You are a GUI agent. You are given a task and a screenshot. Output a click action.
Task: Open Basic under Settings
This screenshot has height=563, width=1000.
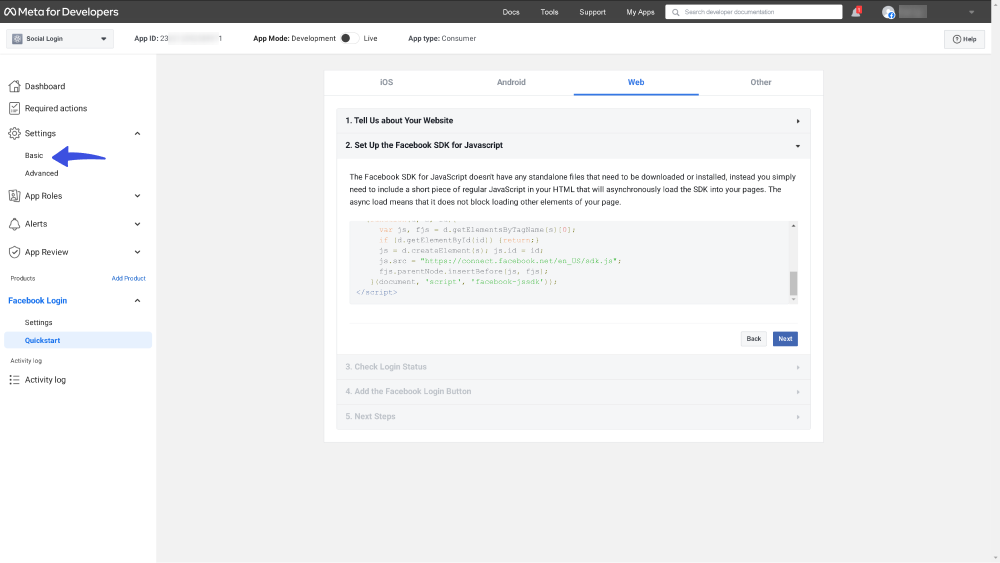[x=34, y=156]
